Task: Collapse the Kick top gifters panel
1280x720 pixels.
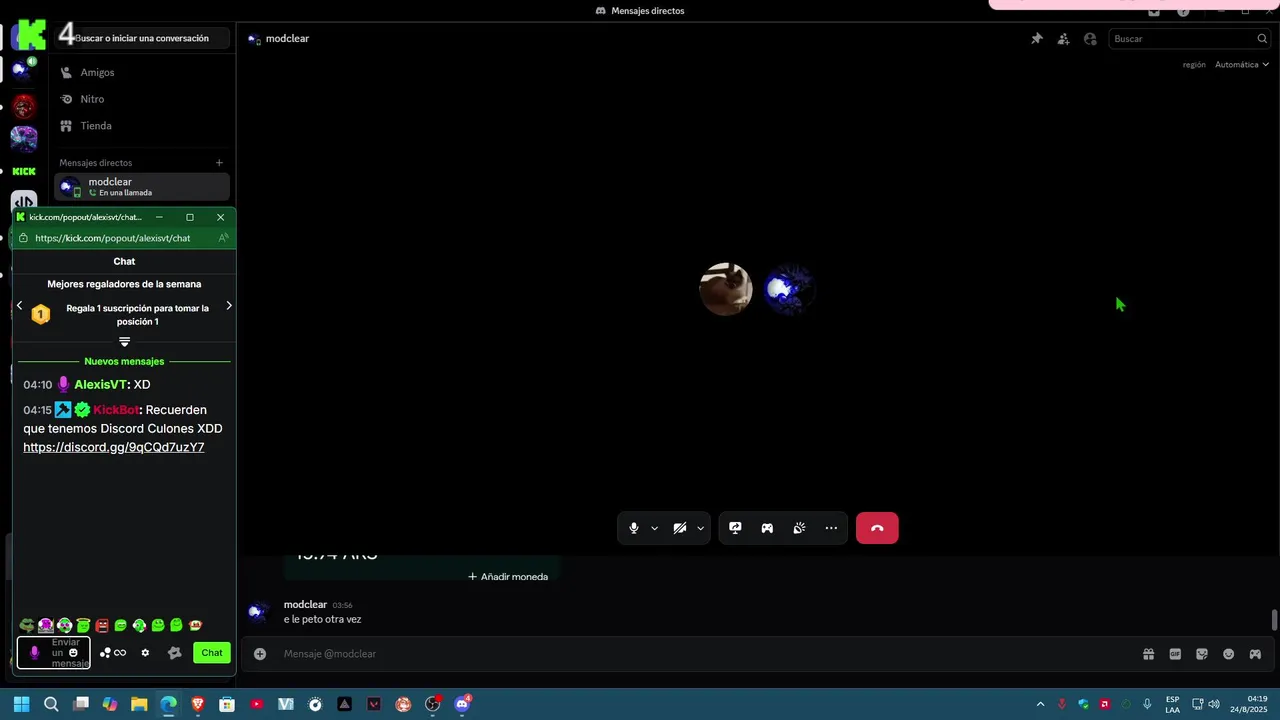Action: click(124, 342)
